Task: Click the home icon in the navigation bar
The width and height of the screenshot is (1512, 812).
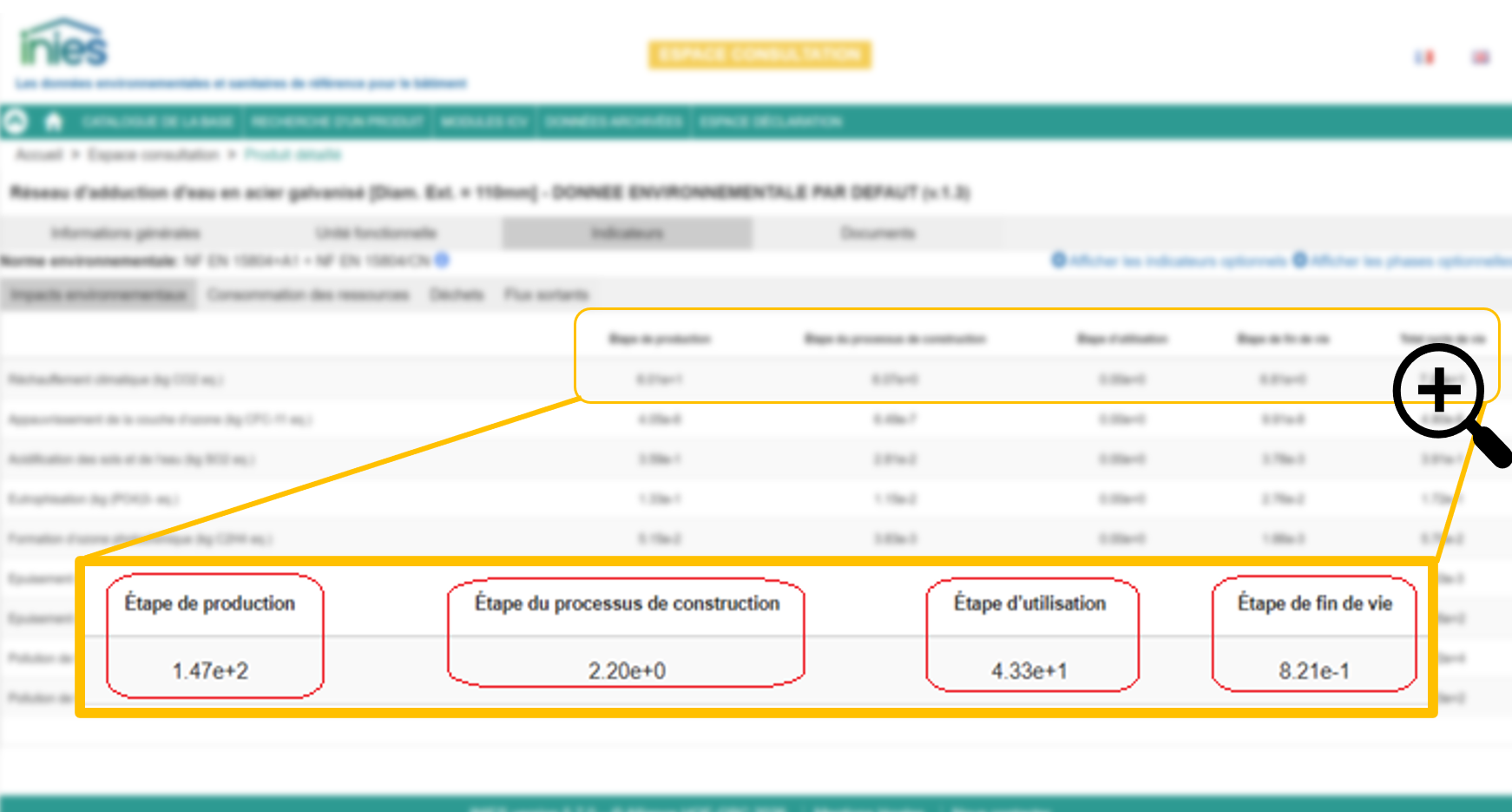Action: 54,122
